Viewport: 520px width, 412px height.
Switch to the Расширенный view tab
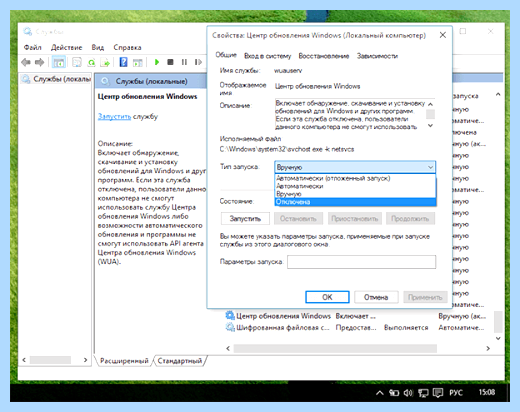pos(124,361)
